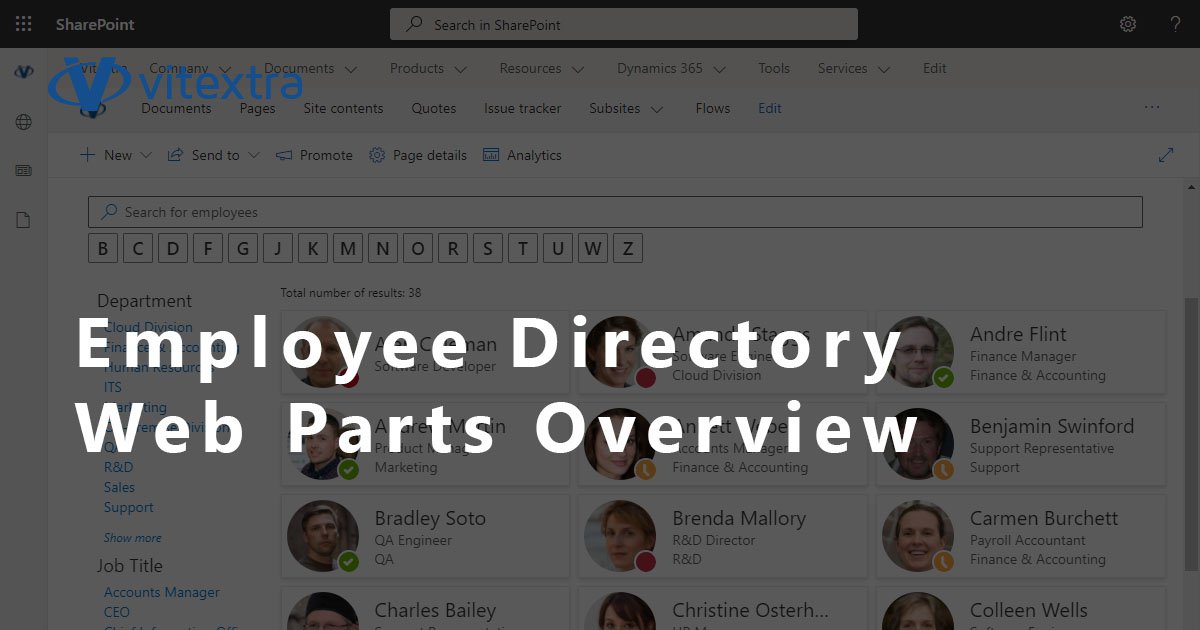Image resolution: width=1200 pixels, height=630 pixels.
Task: Filter employees by the letter M
Action: pos(348,248)
